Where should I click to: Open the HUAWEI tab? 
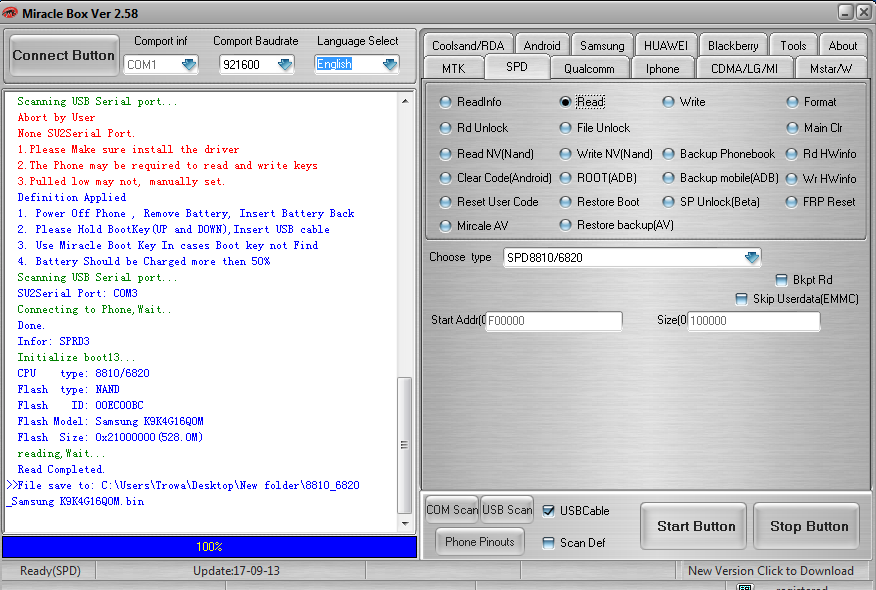pyautogui.click(x=666, y=45)
